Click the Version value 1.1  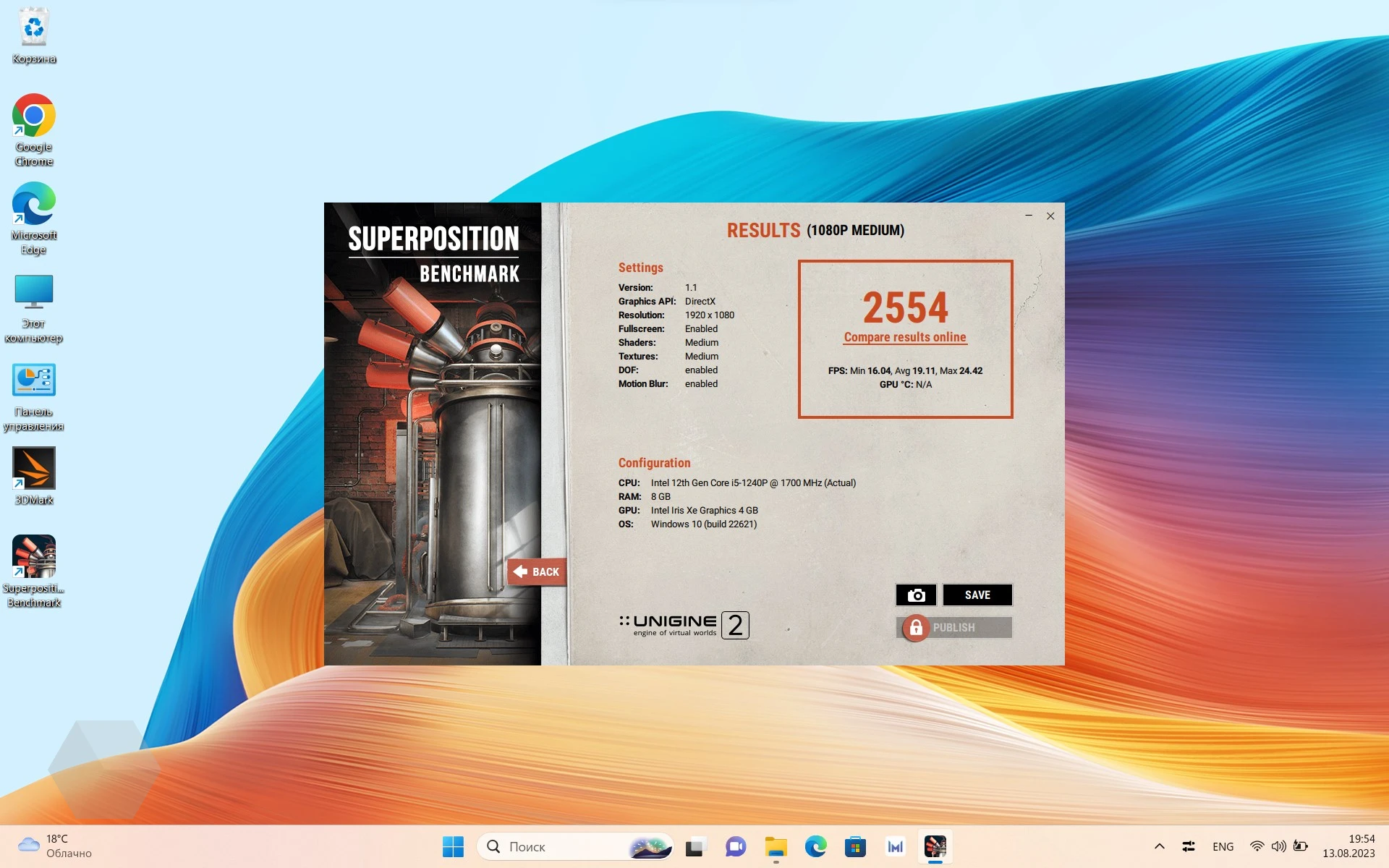pos(691,287)
